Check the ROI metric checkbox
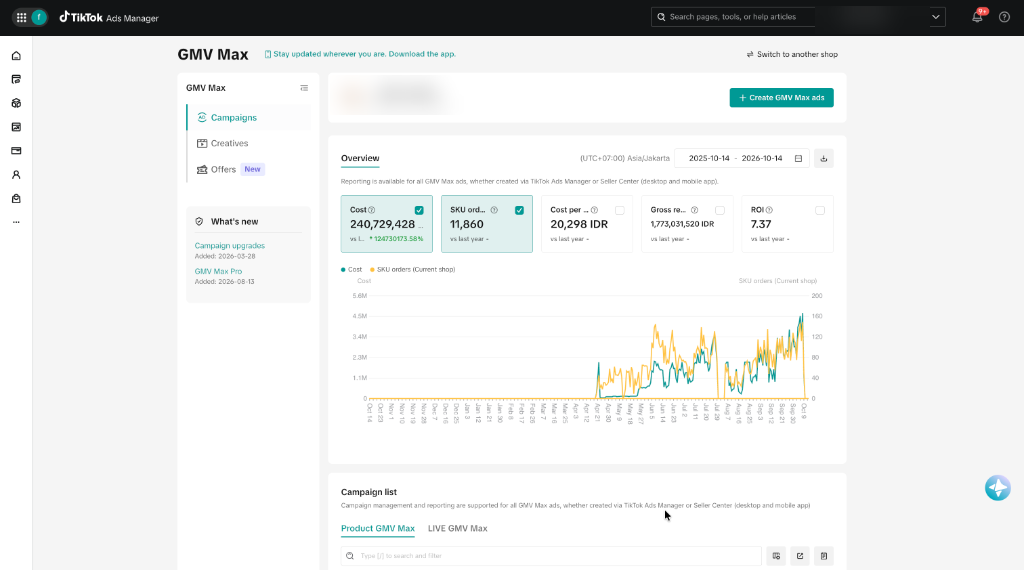This screenshot has width=1024, height=570. coord(820,210)
